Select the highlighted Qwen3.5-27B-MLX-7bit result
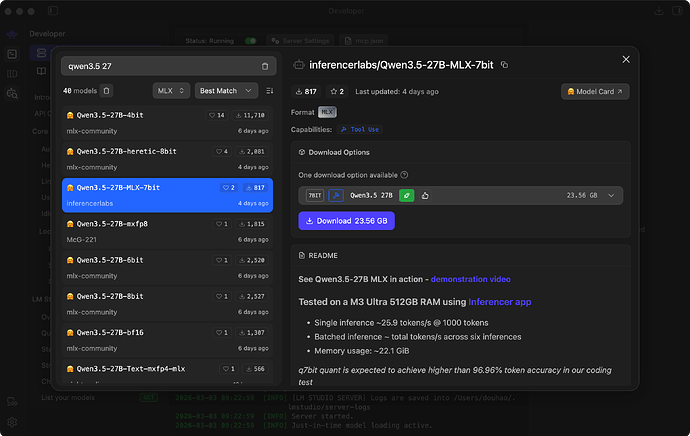Image resolution: width=690 pixels, height=436 pixels. tap(167, 195)
